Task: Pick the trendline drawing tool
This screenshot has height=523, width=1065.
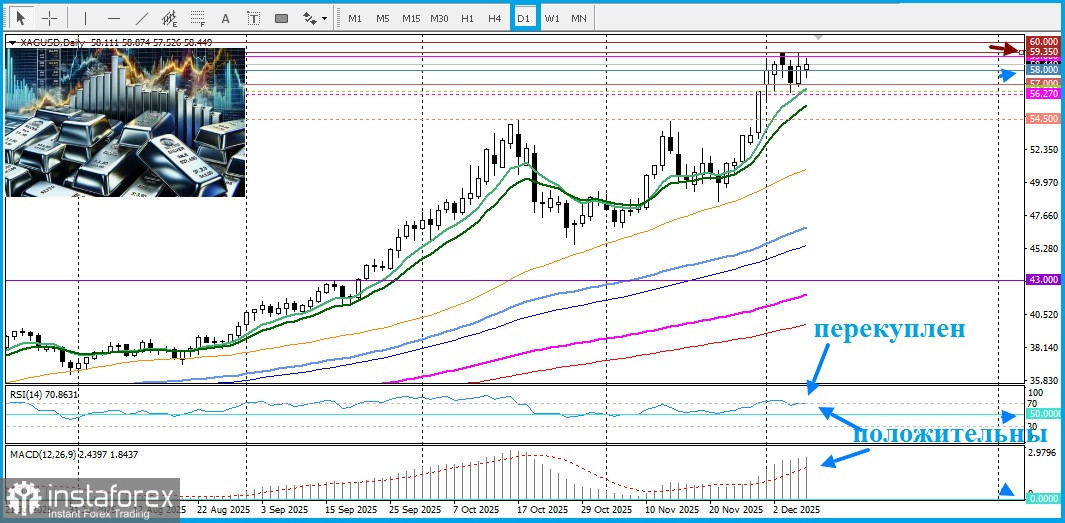Action: (x=142, y=18)
